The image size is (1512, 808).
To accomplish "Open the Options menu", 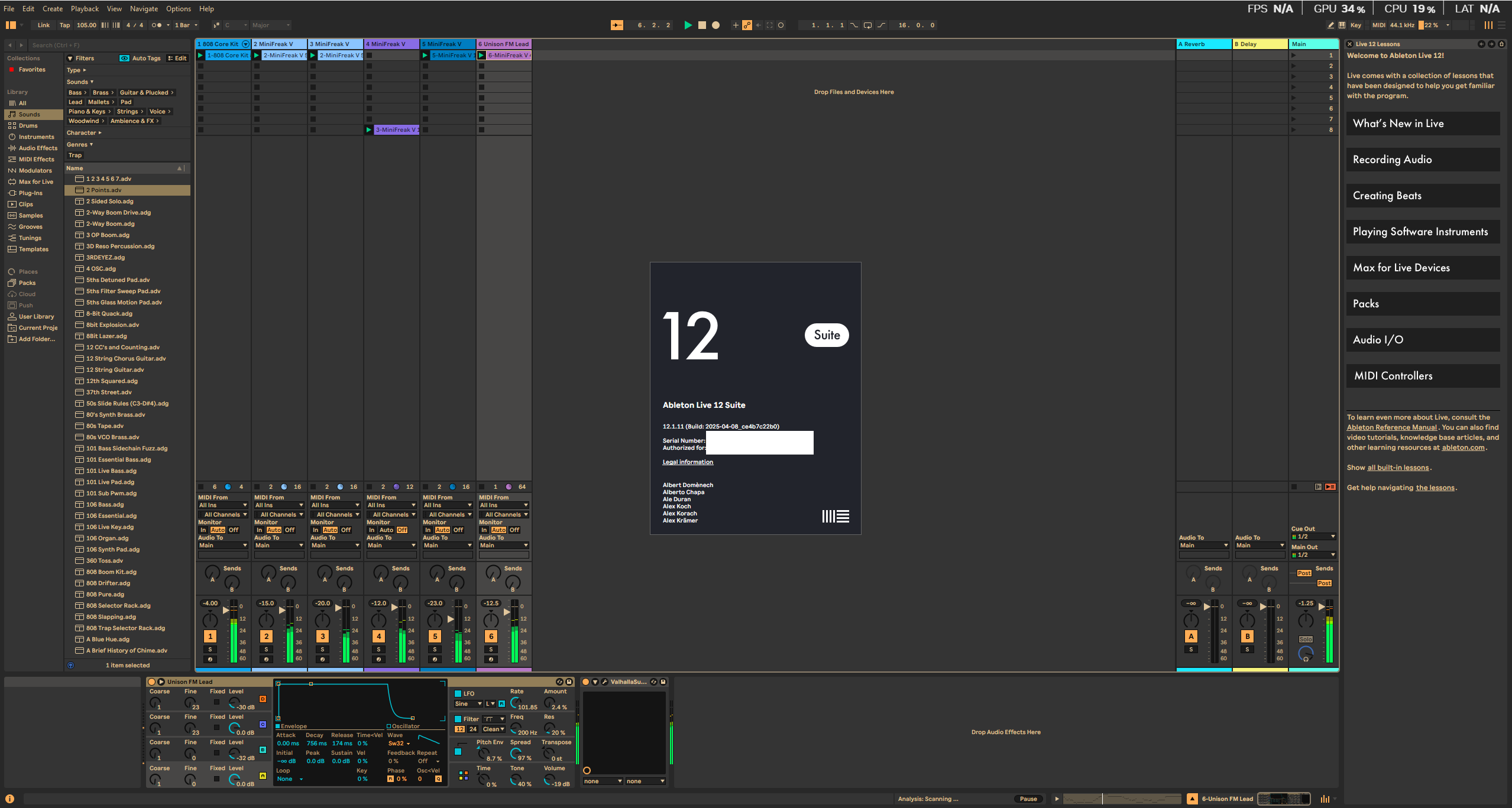I will [x=178, y=9].
